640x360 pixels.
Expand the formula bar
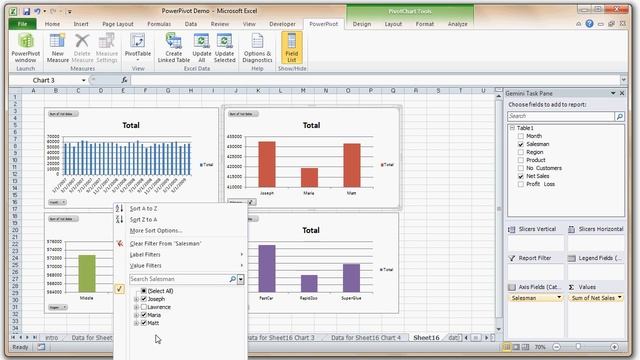[x=624, y=80]
